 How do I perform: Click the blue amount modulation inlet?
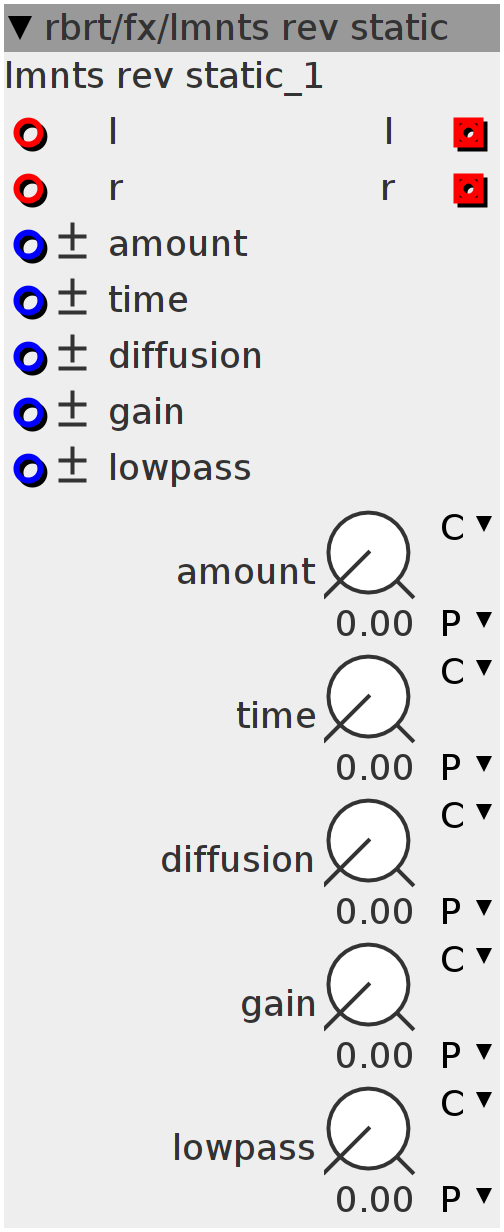[x=30, y=245]
